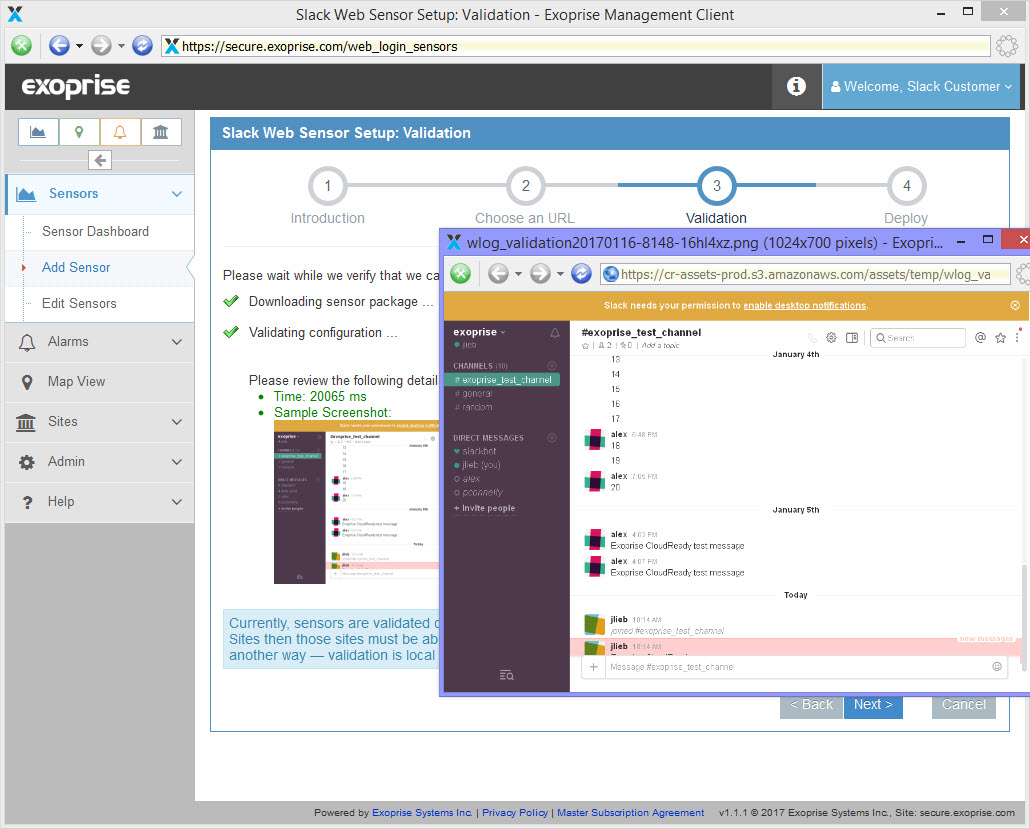The height and width of the screenshot is (829, 1030).
Task: Click the forward arrow in main browser toolbar
Action: coord(101,45)
